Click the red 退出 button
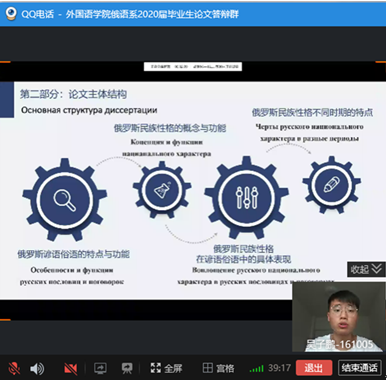387x380 pixels. [x=314, y=368]
